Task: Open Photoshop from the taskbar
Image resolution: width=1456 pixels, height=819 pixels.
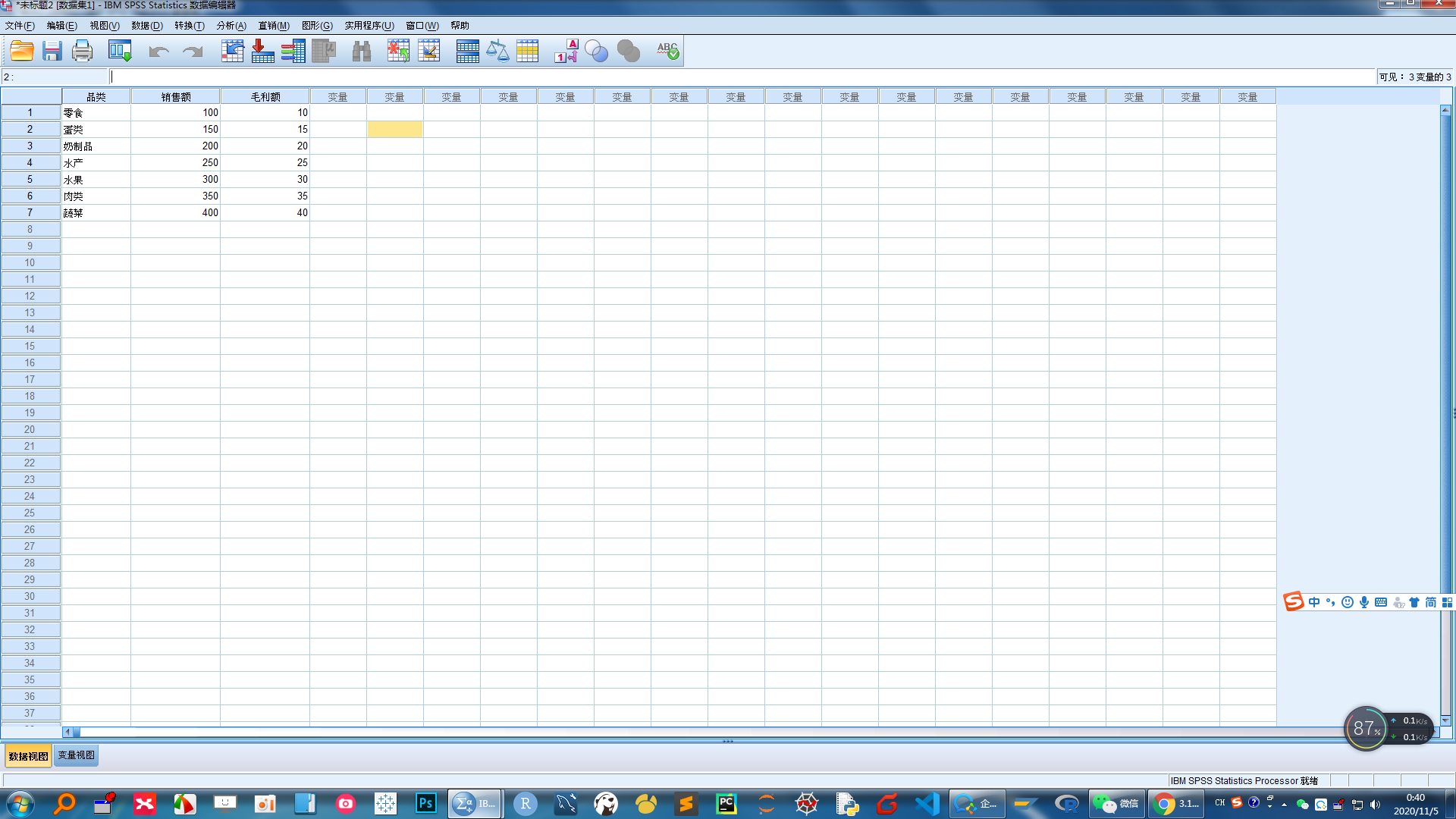Action: point(426,804)
